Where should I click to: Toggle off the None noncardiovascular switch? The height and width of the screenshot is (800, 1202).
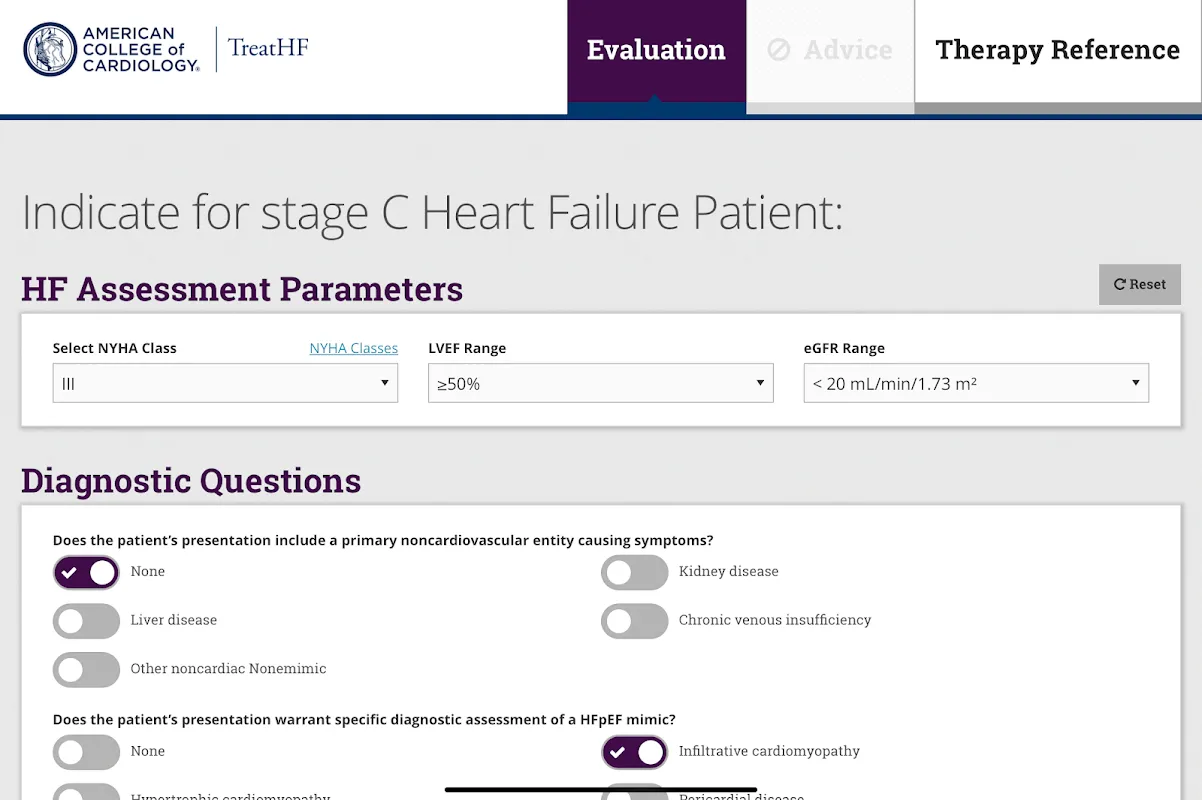[86, 572]
